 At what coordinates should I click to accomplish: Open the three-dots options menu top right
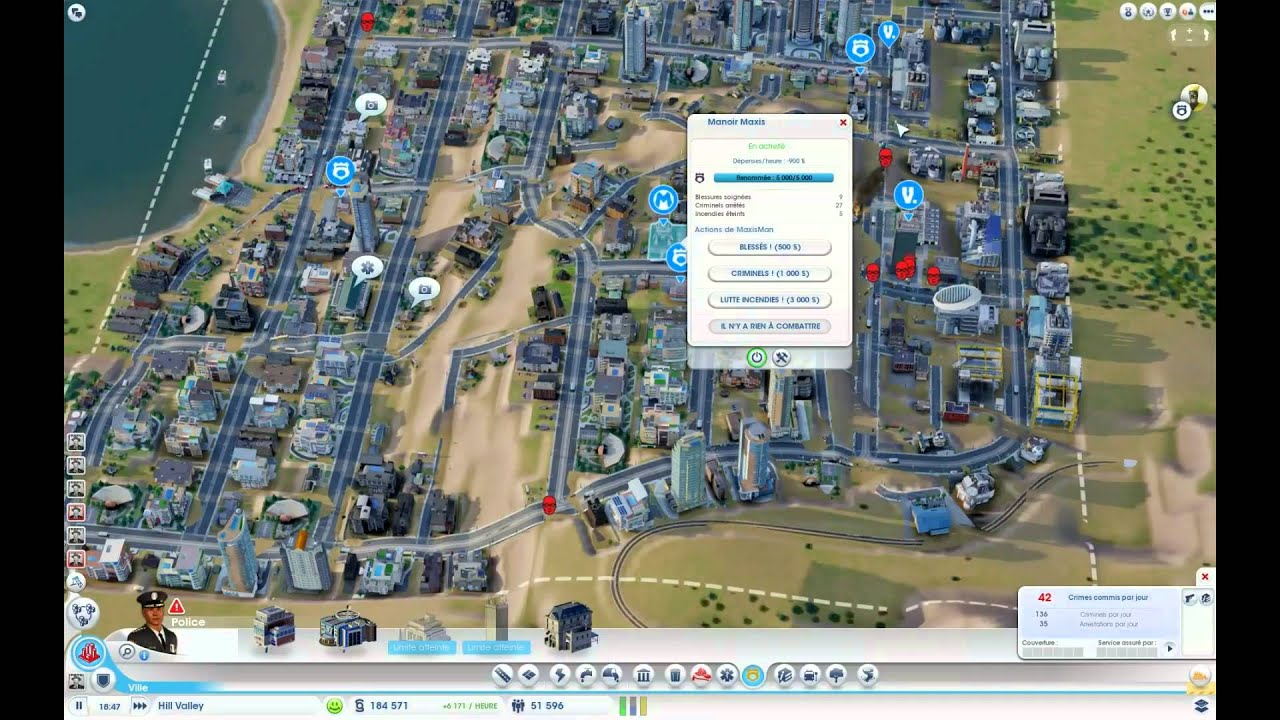[1207, 12]
